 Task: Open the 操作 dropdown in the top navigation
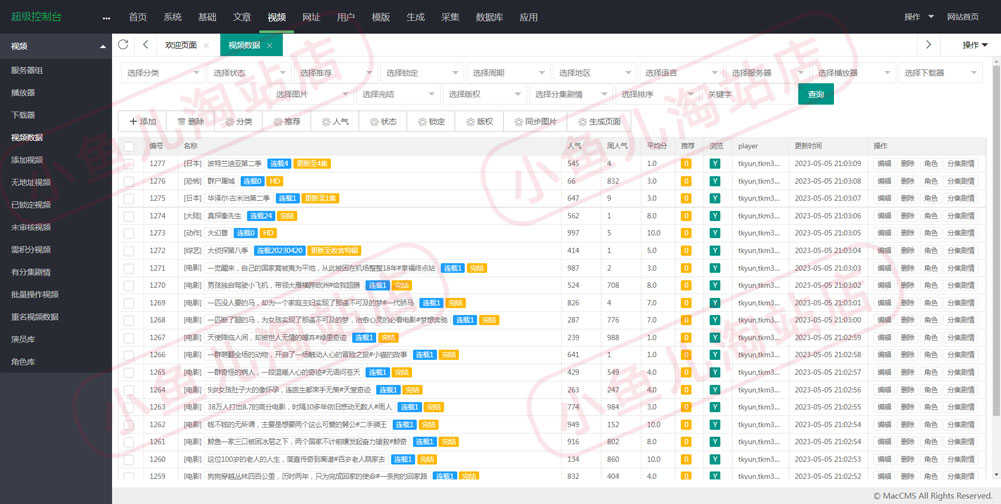tap(919, 17)
